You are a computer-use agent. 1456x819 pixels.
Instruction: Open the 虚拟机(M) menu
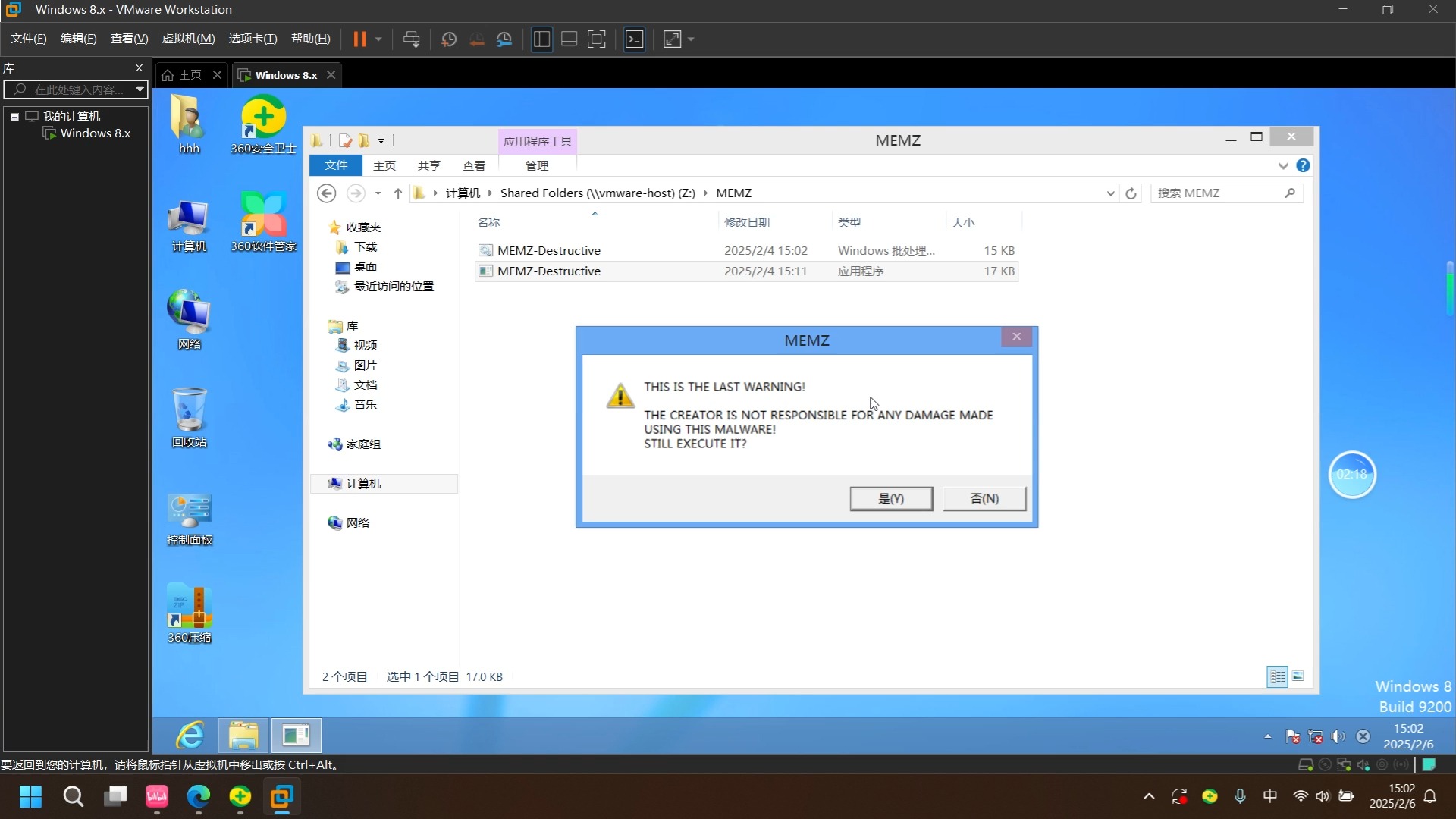(x=188, y=39)
